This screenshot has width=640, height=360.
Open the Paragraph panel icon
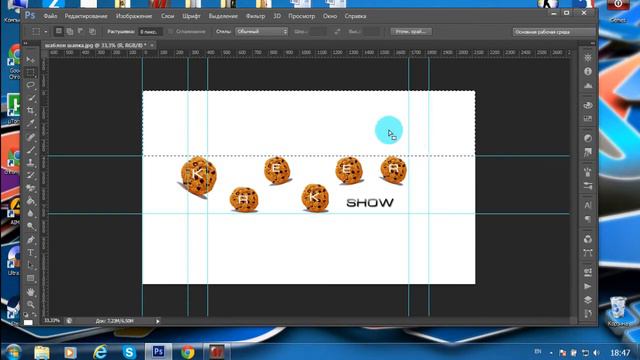coord(588,219)
